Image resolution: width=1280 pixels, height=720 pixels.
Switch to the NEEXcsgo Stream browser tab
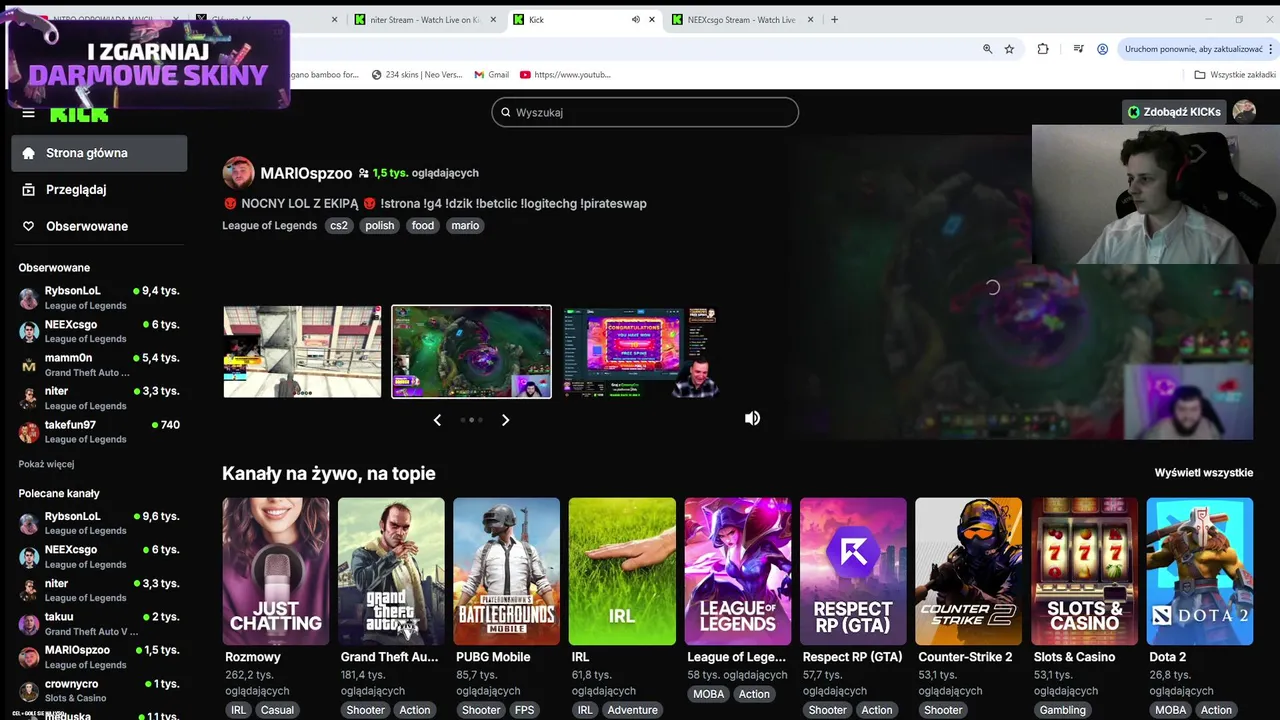point(742,19)
